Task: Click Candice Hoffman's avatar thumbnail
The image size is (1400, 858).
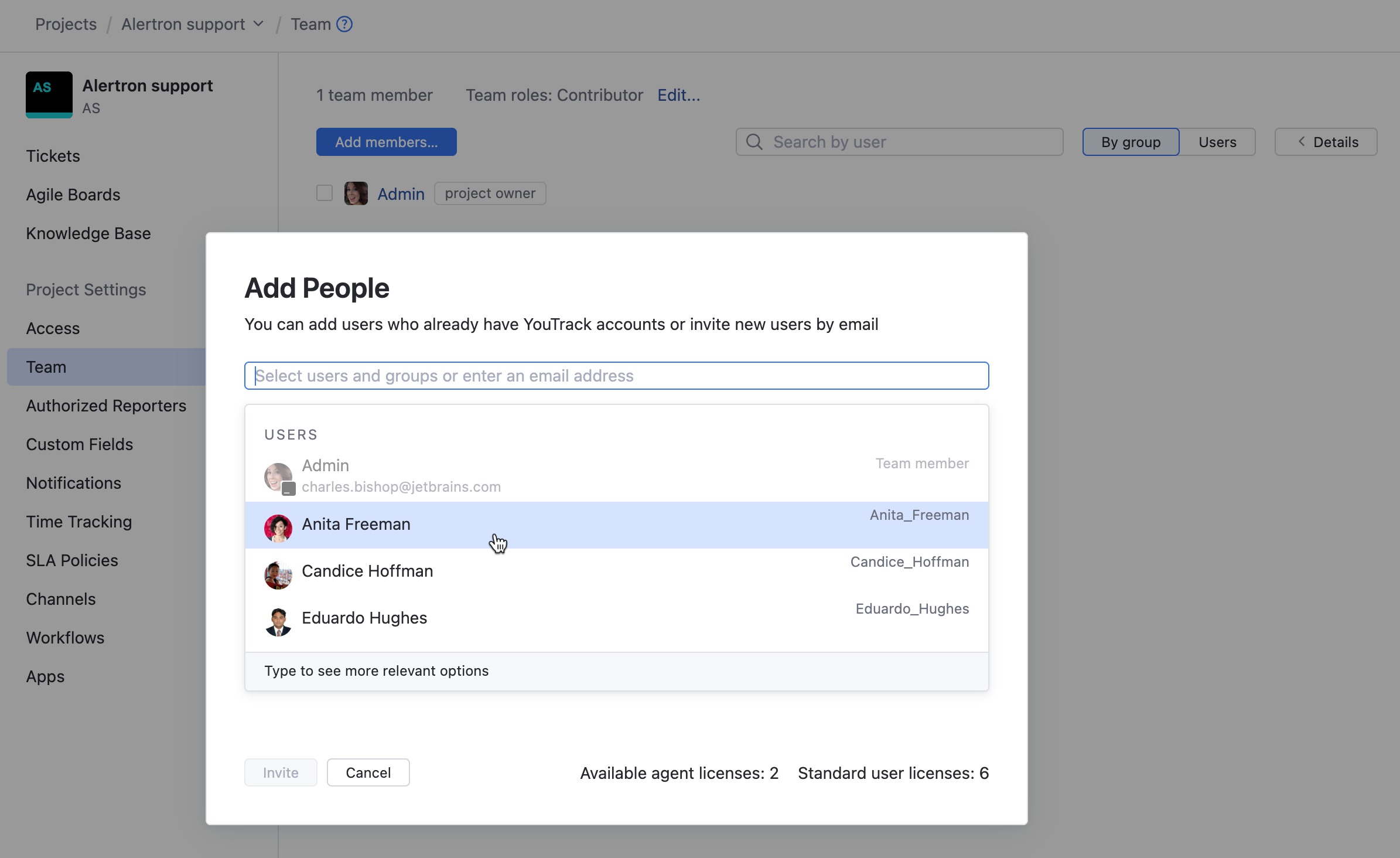Action: 278,574
